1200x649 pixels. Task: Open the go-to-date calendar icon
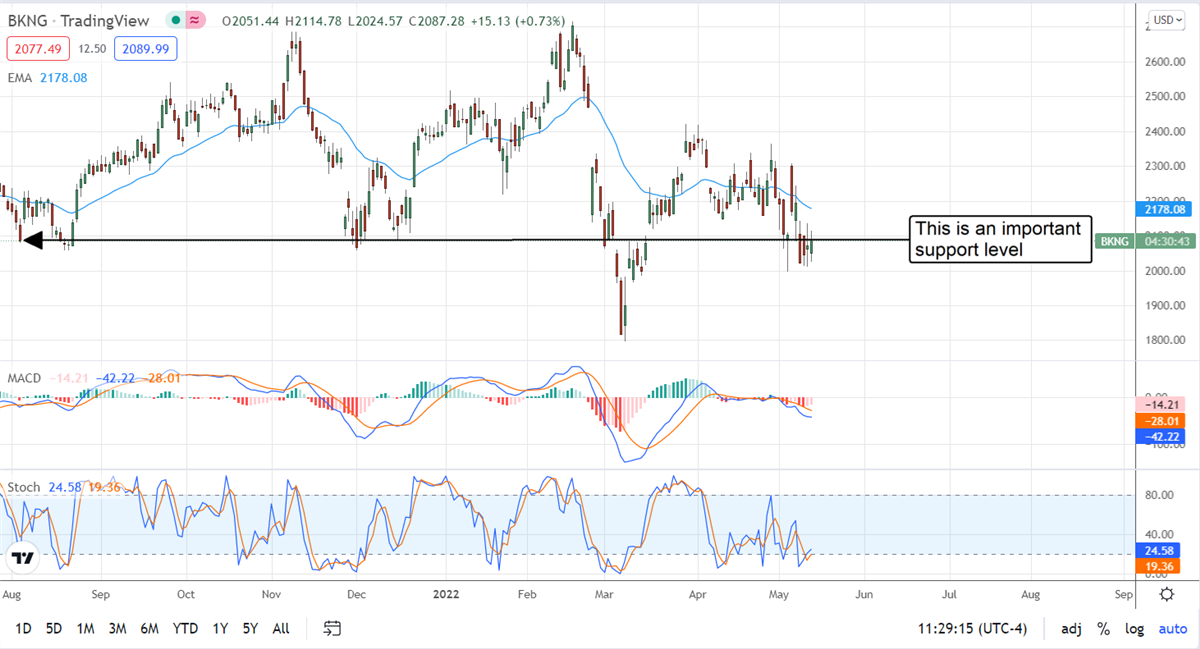pos(332,628)
